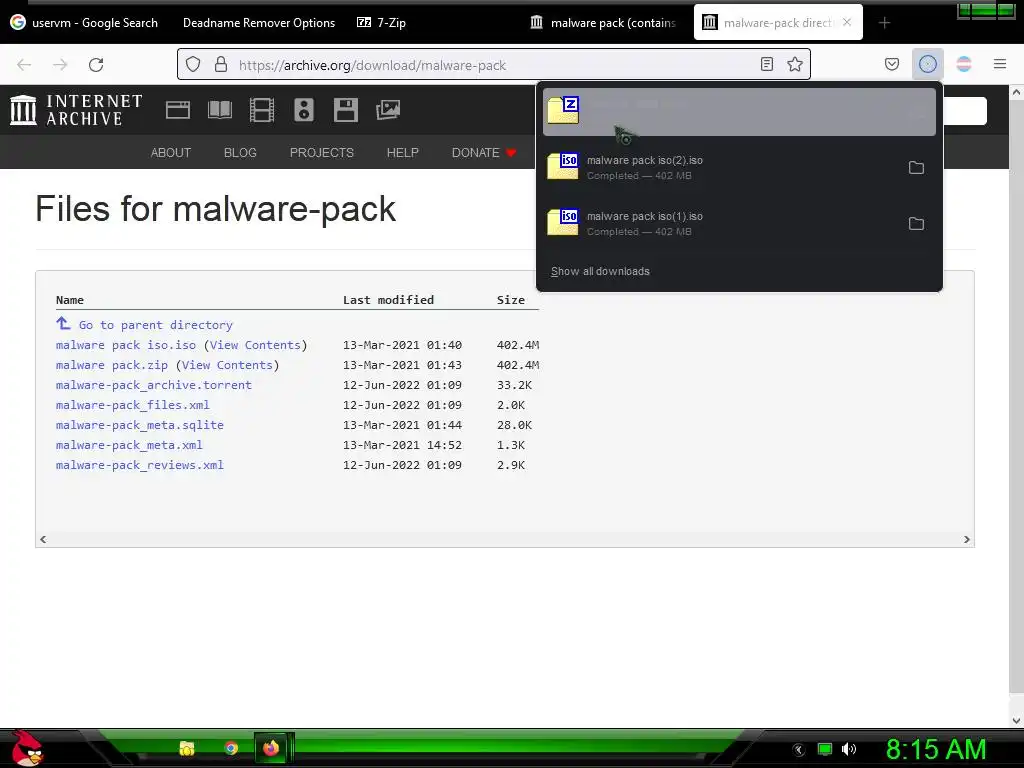Click the padlock site security icon
This screenshot has width=1024, height=768.
coord(221,64)
